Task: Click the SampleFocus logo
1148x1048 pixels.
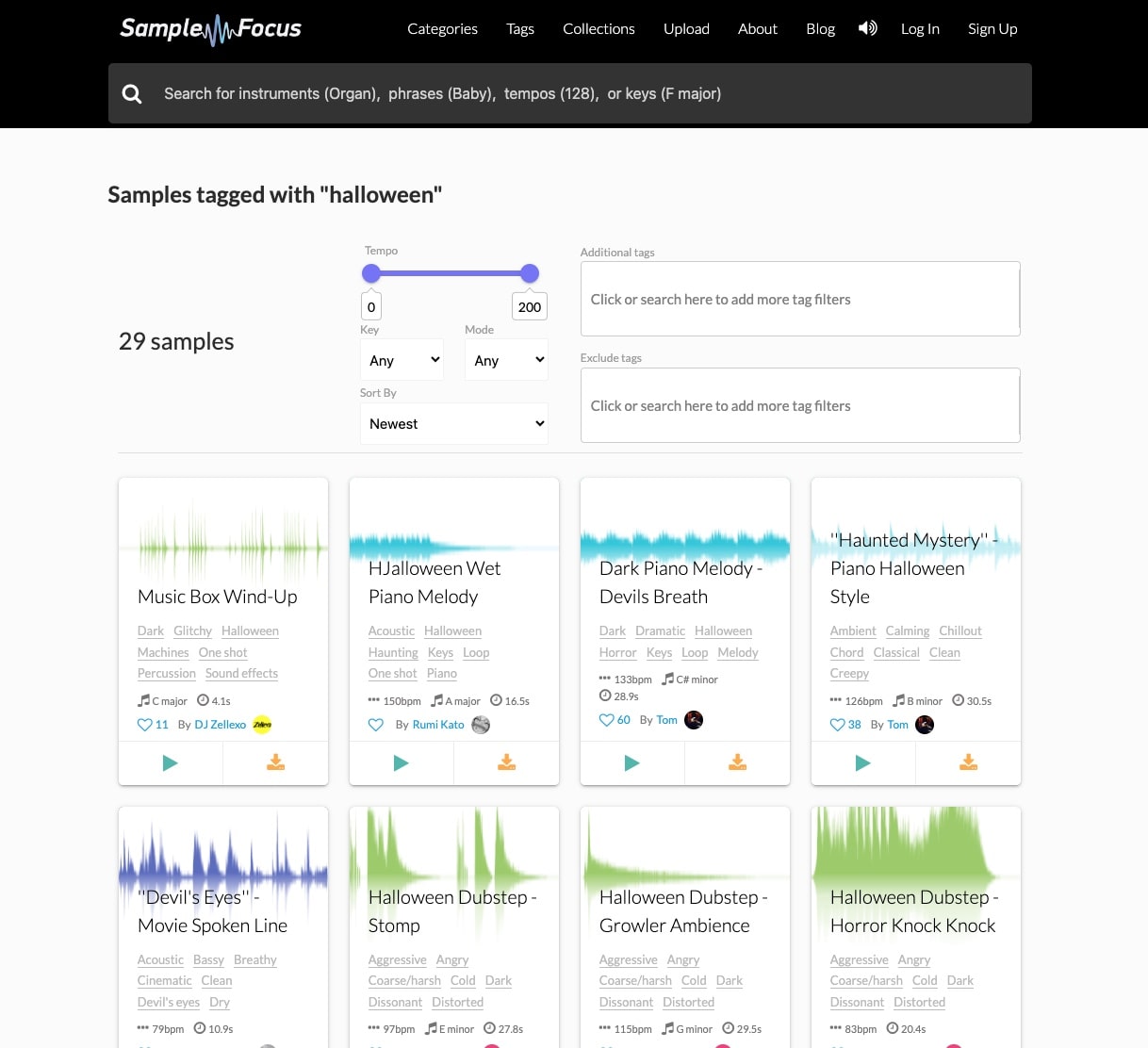Action: (211, 29)
